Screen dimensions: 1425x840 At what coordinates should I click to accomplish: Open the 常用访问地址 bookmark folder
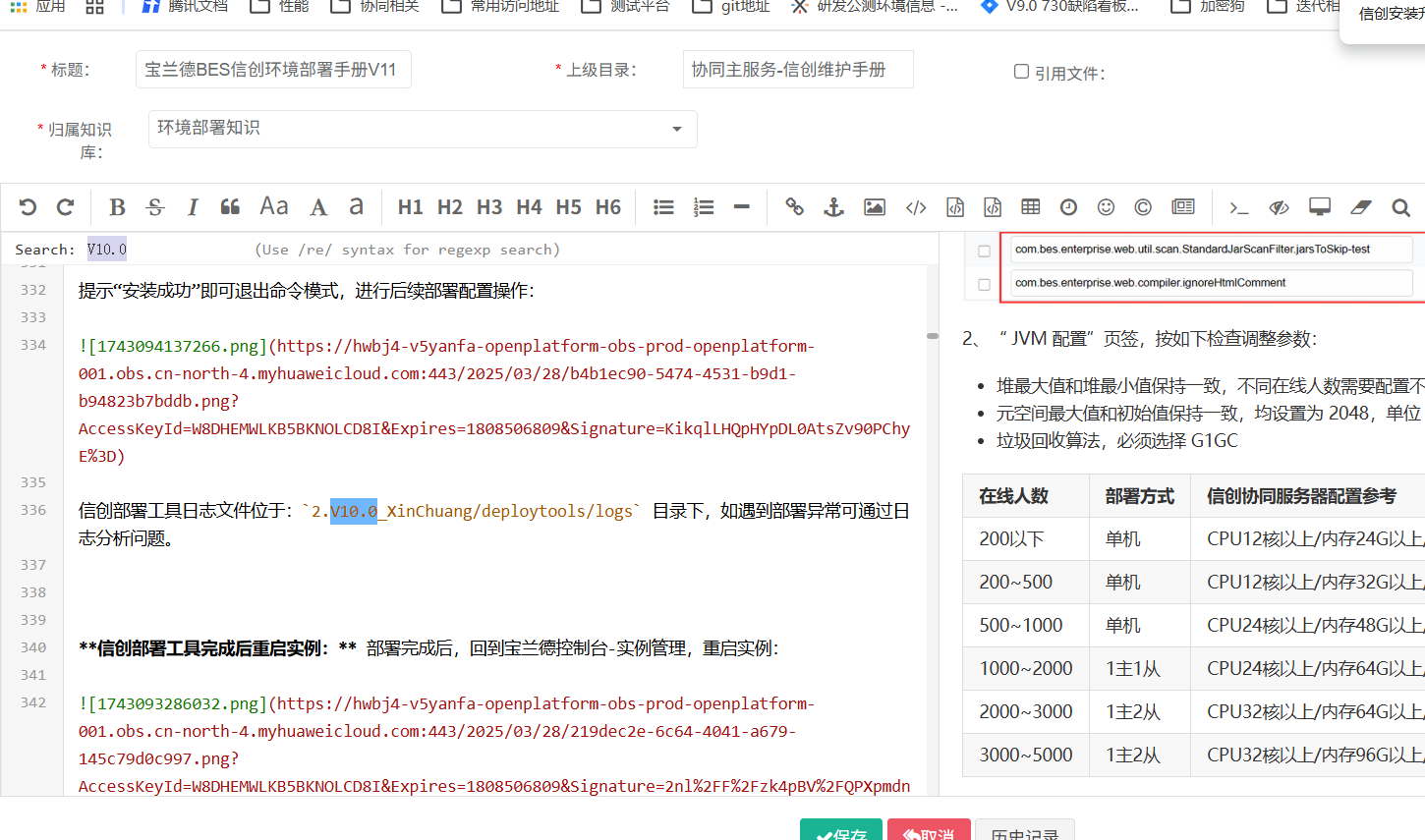pos(500,7)
